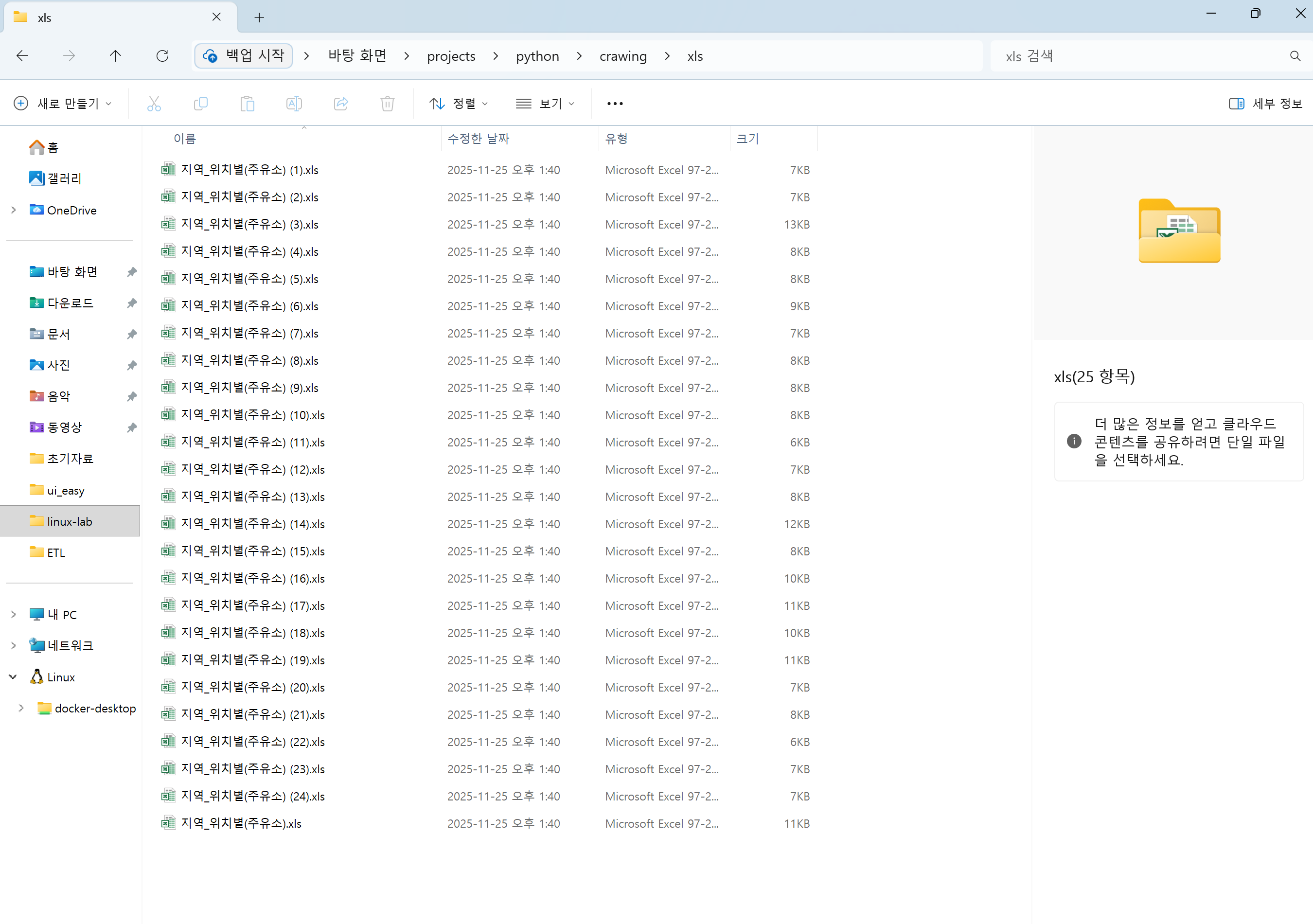
Task: Go up one folder with Up arrow
Action: click(x=115, y=55)
